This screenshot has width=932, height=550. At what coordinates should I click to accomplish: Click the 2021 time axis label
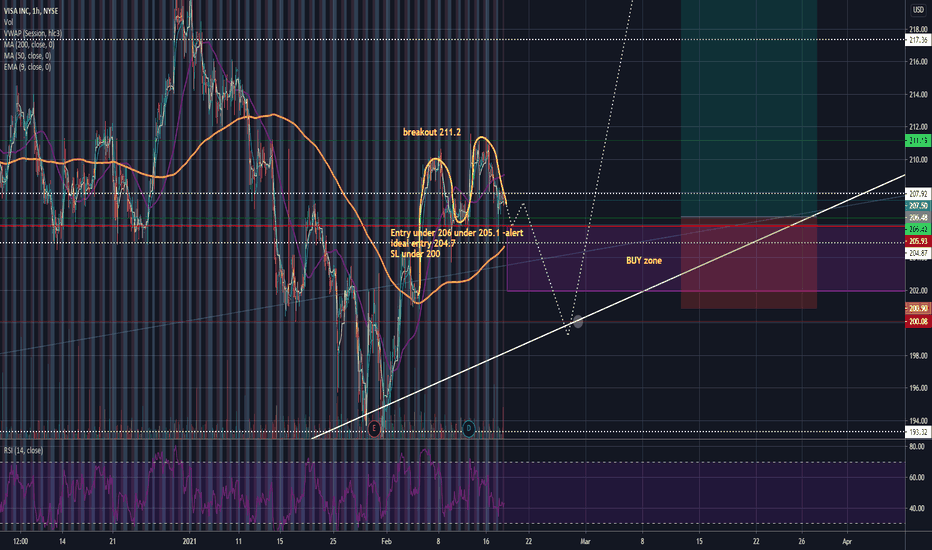[189, 542]
